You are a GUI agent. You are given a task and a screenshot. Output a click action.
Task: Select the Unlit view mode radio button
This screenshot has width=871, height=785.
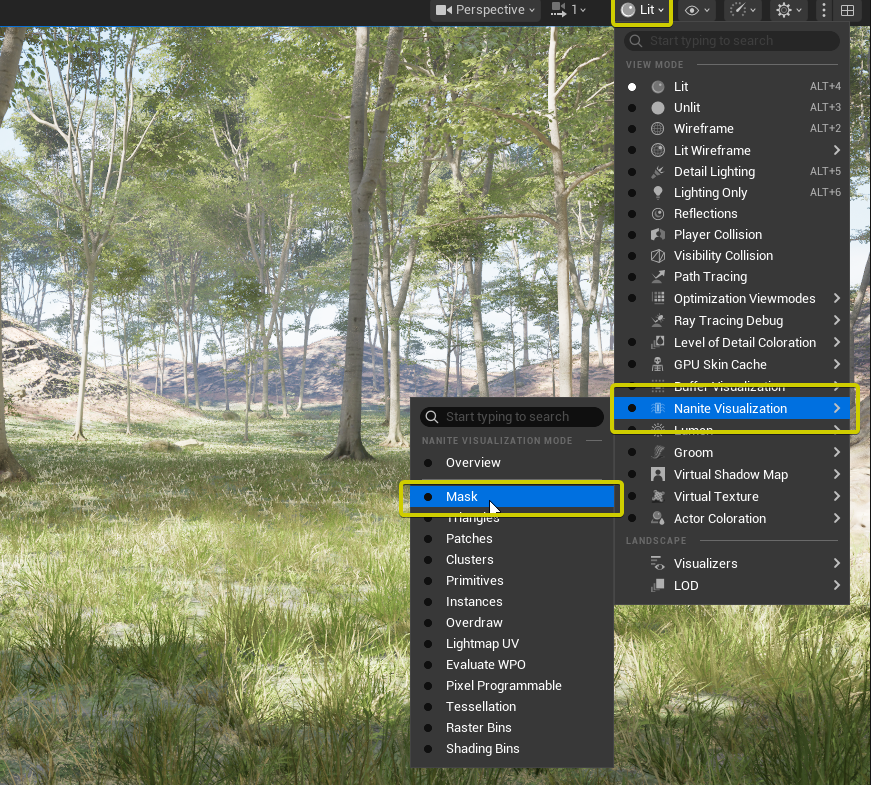tap(632, 108)
